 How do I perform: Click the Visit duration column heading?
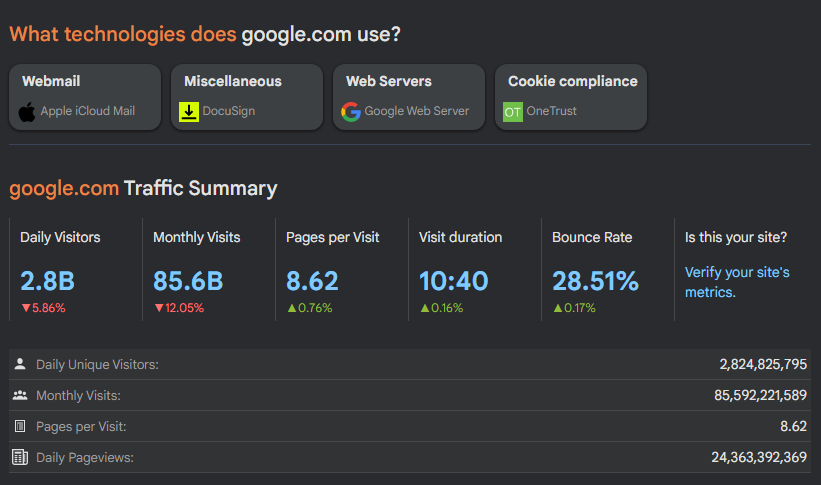point(460,237)
